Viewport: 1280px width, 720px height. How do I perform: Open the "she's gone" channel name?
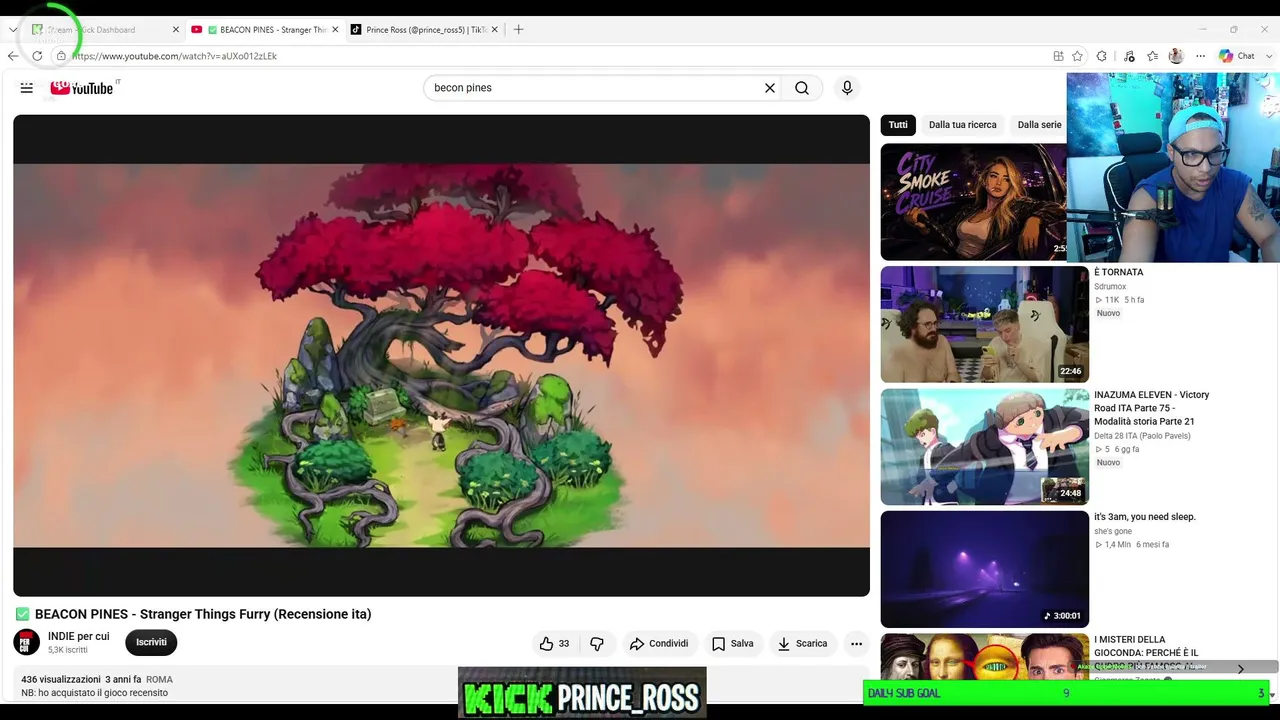click(1113, 531)
